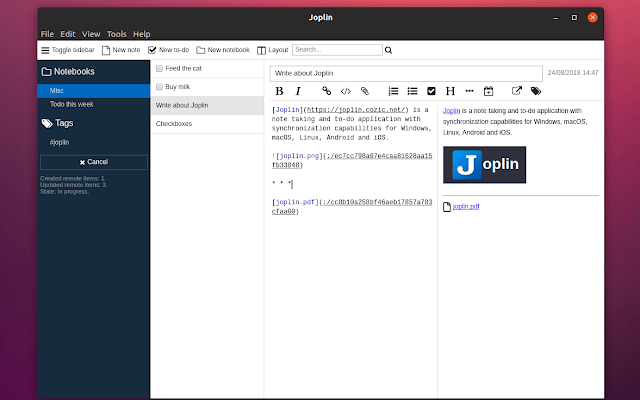Check the Buy milk to-do checkbox
Image resolution: width=640 pixels, height=400 pixels.
coord(159,87)
